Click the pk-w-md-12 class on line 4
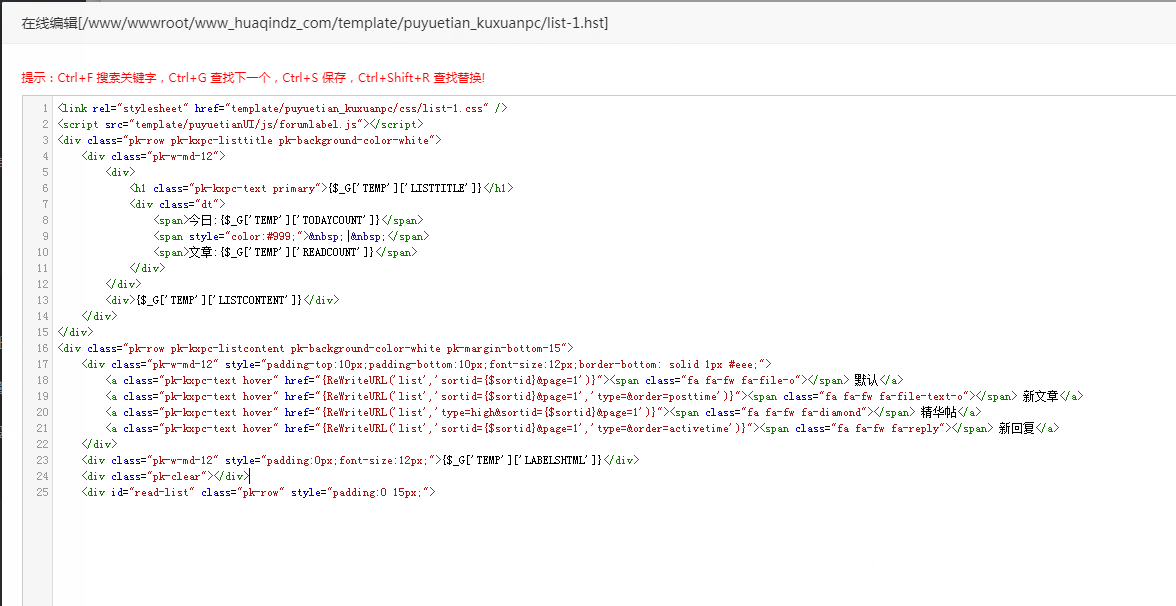Viewport: 1176px width, 606px height. click(188, 156)
